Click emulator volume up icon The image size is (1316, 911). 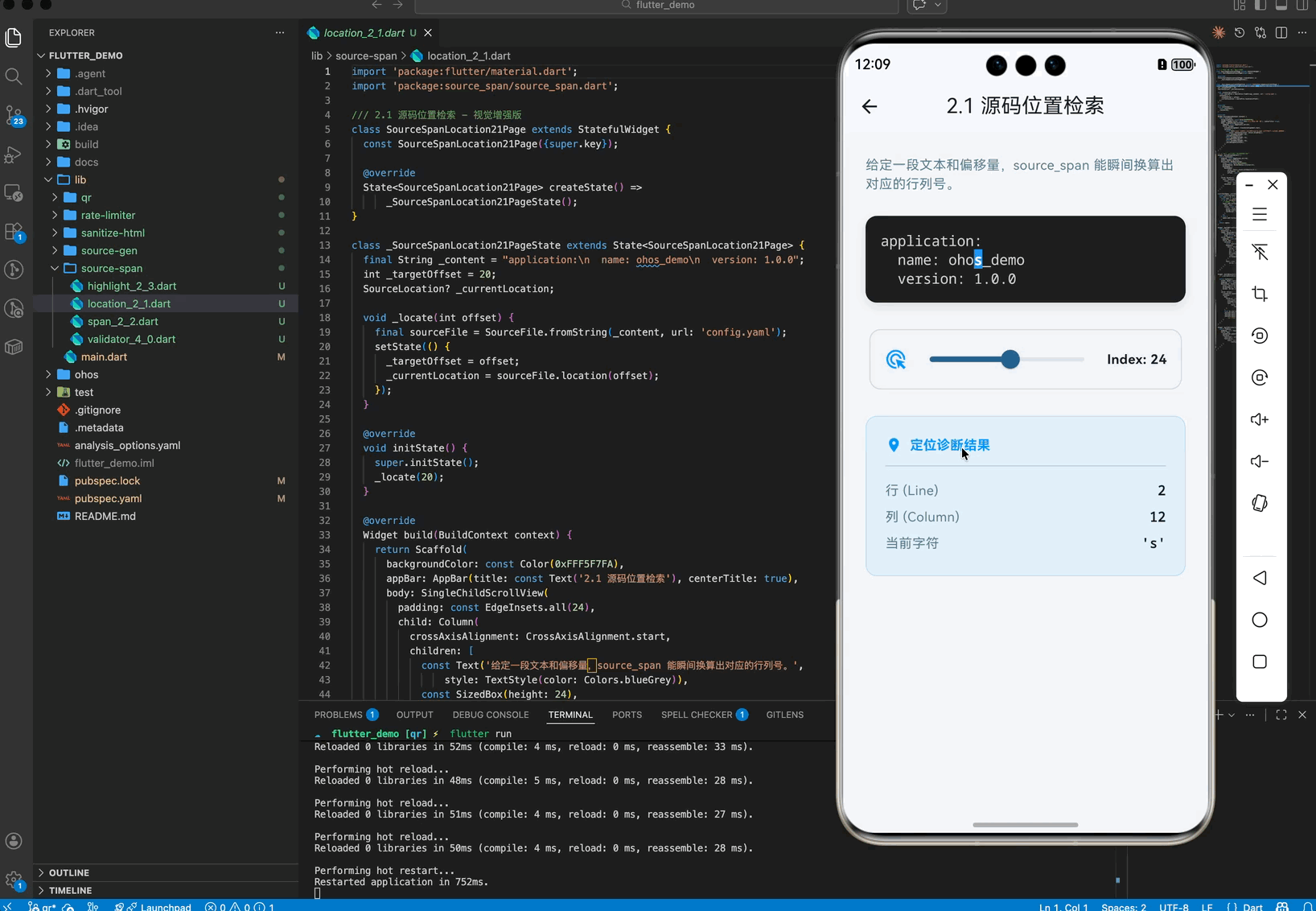click(1260, 419)
